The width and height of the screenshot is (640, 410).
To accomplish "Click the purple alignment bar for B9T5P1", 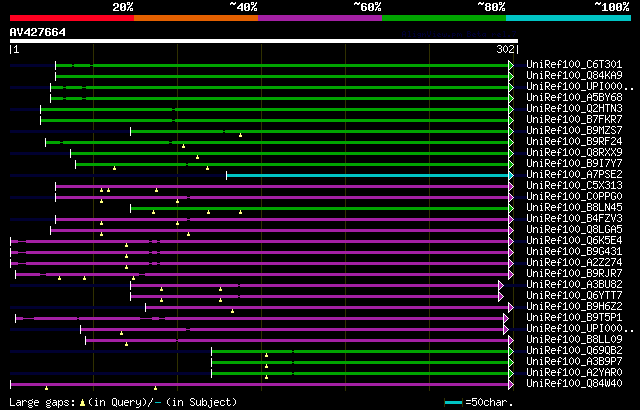I will 260,319.
